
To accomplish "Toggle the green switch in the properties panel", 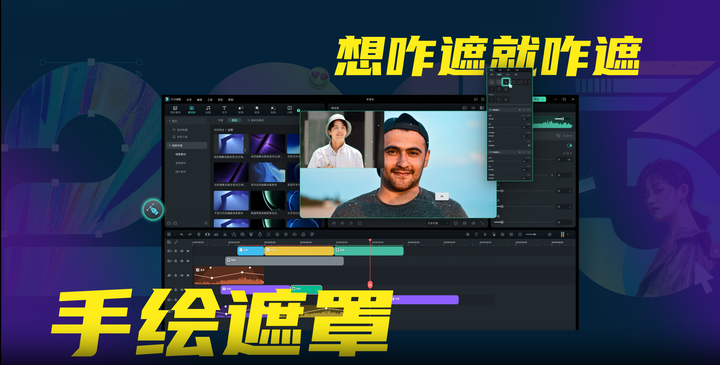I will [569, 145].
